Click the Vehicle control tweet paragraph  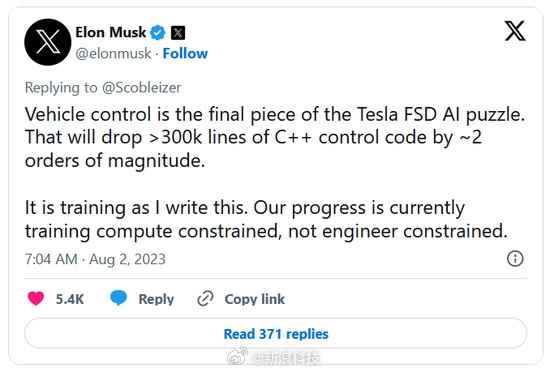(275, 137)
